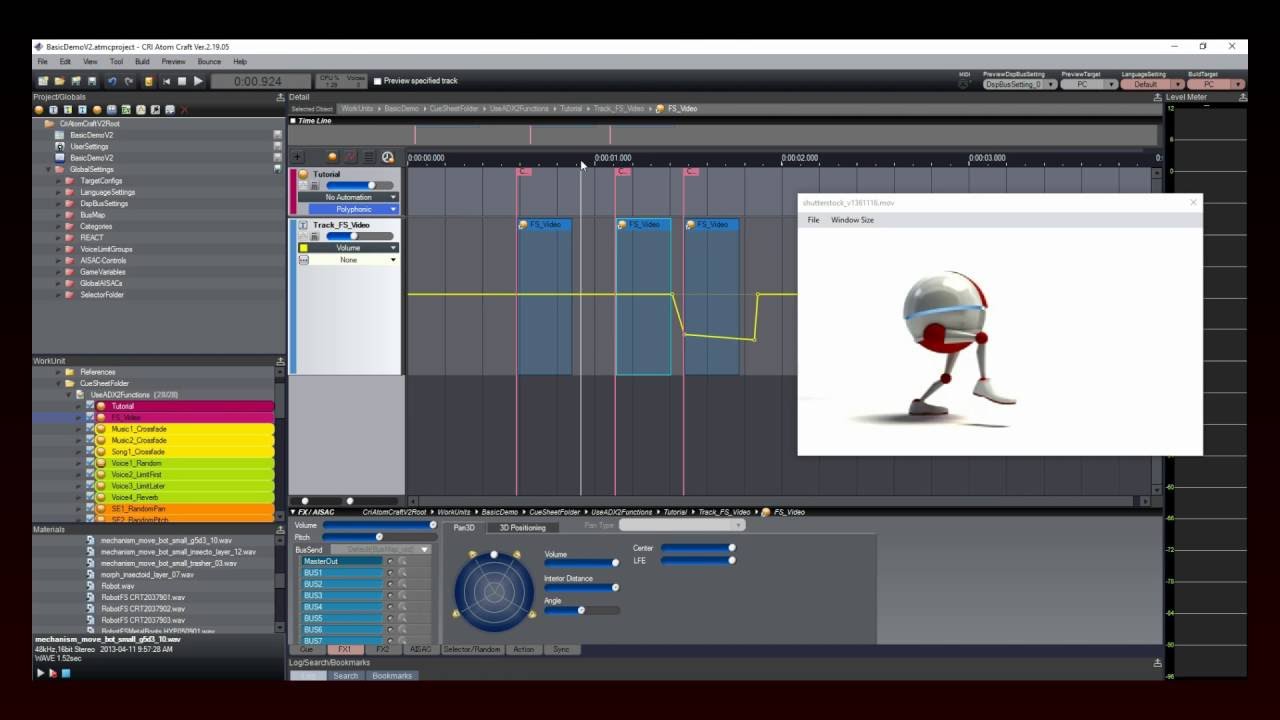Switch to the Selector/Random tab
Image resolution: width=1280 pixels, height=720 pixels.
[x=473, y=649]
